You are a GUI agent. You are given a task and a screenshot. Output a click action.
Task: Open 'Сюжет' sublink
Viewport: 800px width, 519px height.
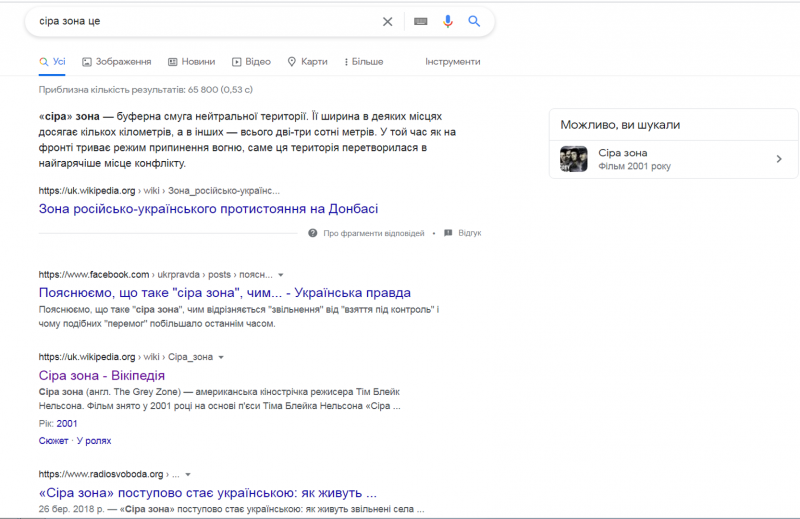point(53,441)
